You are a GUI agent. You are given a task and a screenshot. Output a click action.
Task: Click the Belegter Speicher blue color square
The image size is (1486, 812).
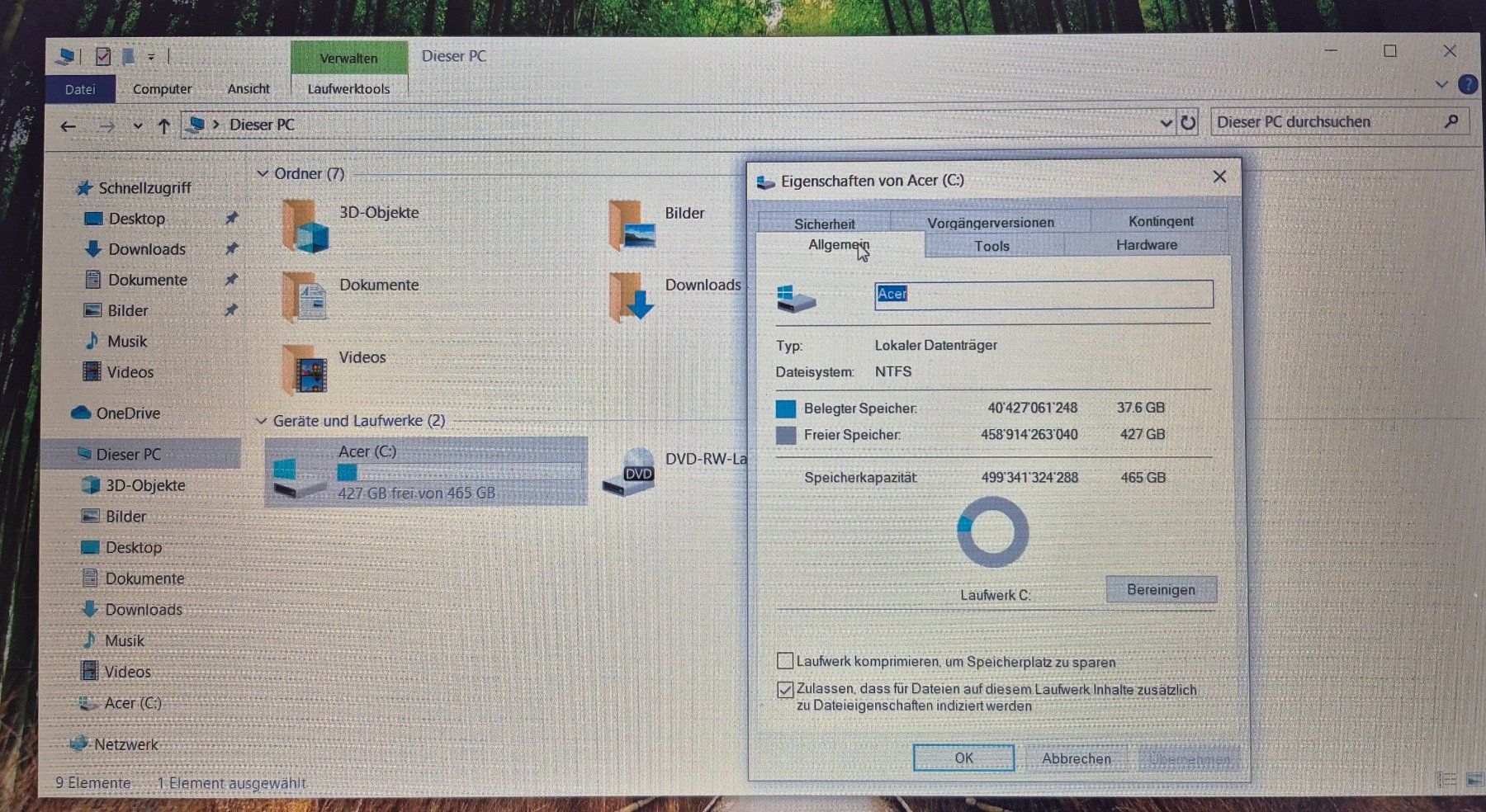coord(786,408)
